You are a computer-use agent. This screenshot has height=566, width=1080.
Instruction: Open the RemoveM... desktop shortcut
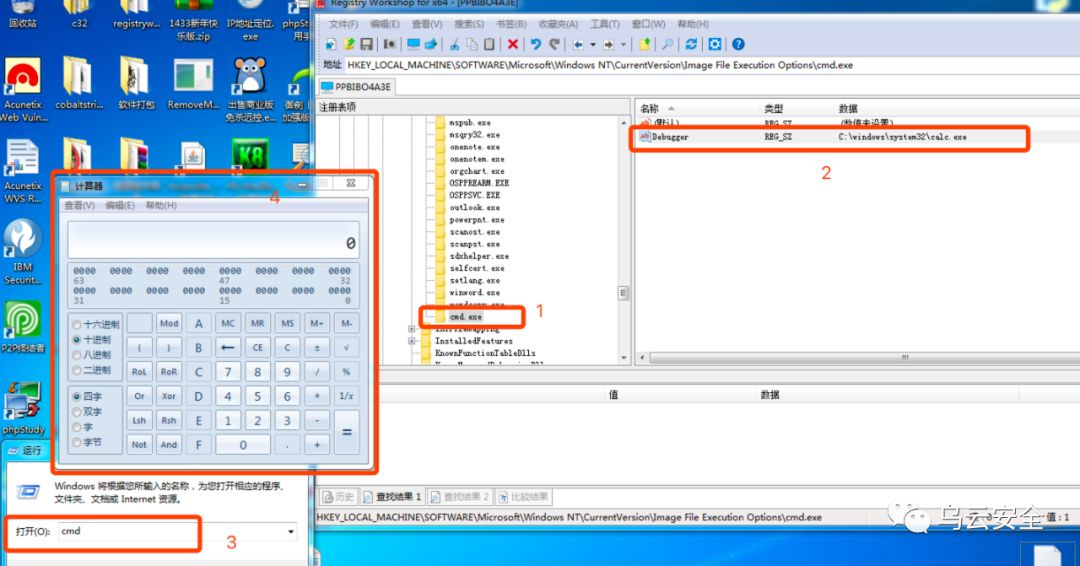click(x=193, y=83)
